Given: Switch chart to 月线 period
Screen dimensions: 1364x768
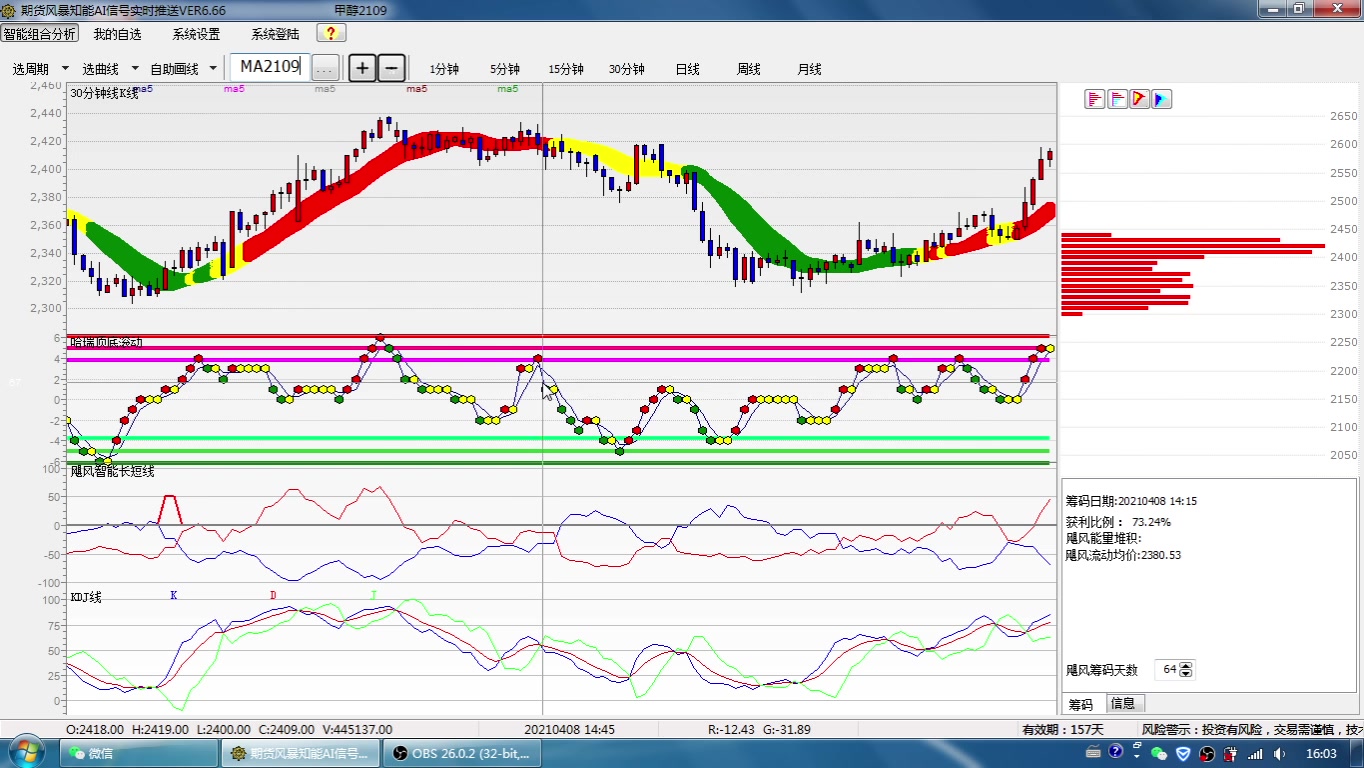Looking at the screenshot, I should coord(809,69).
